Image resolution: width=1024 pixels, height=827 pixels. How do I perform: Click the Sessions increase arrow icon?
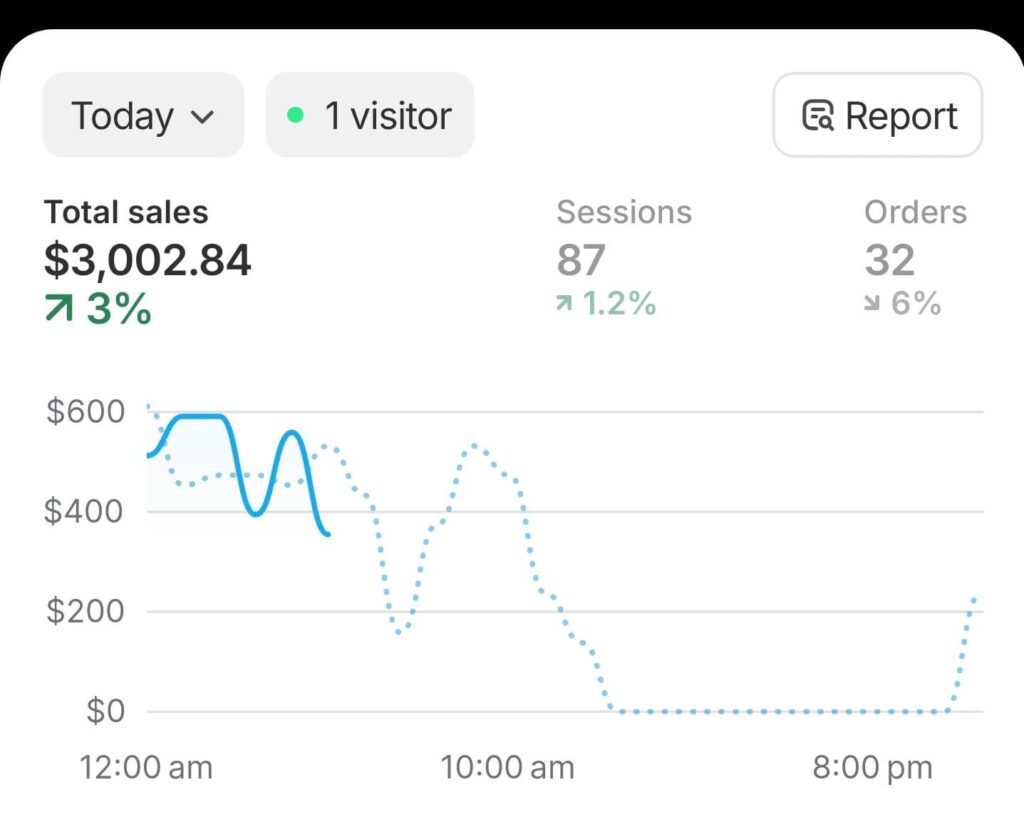coord(565,303)
